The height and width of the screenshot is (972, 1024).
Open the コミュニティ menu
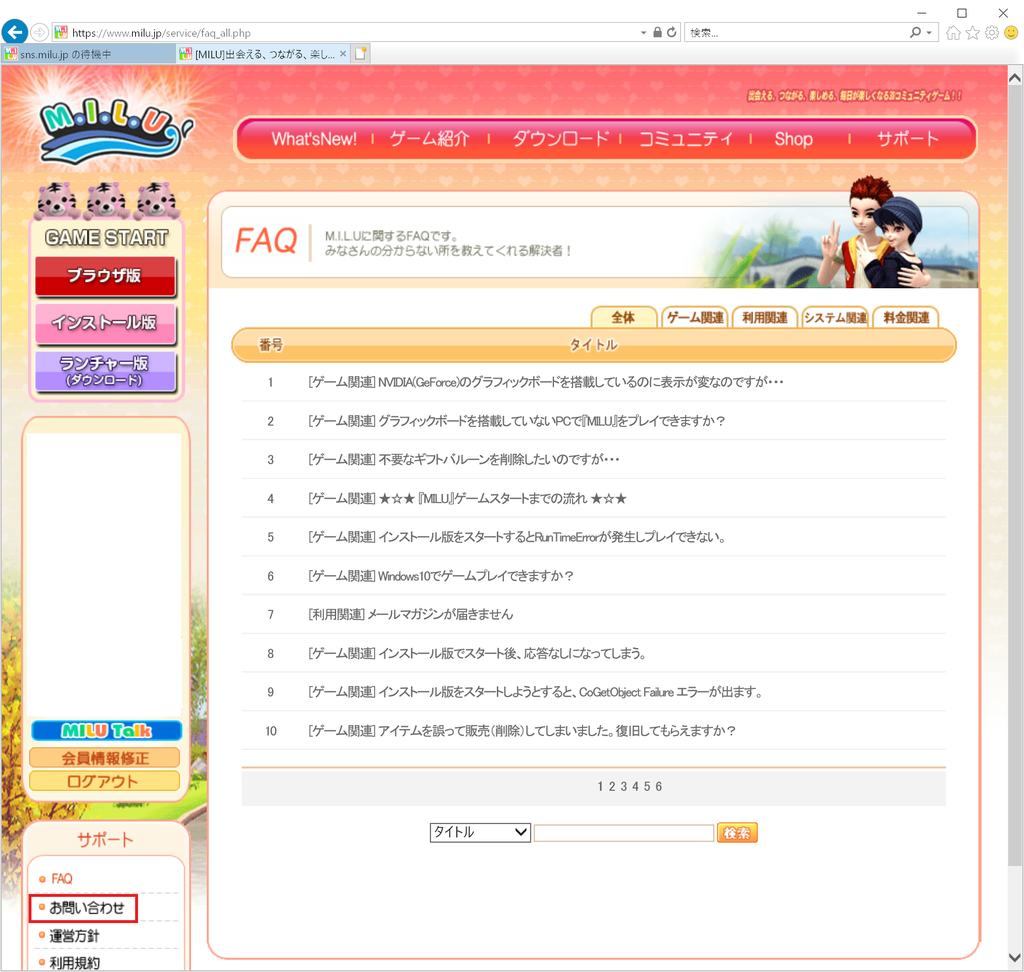[685, 139]
